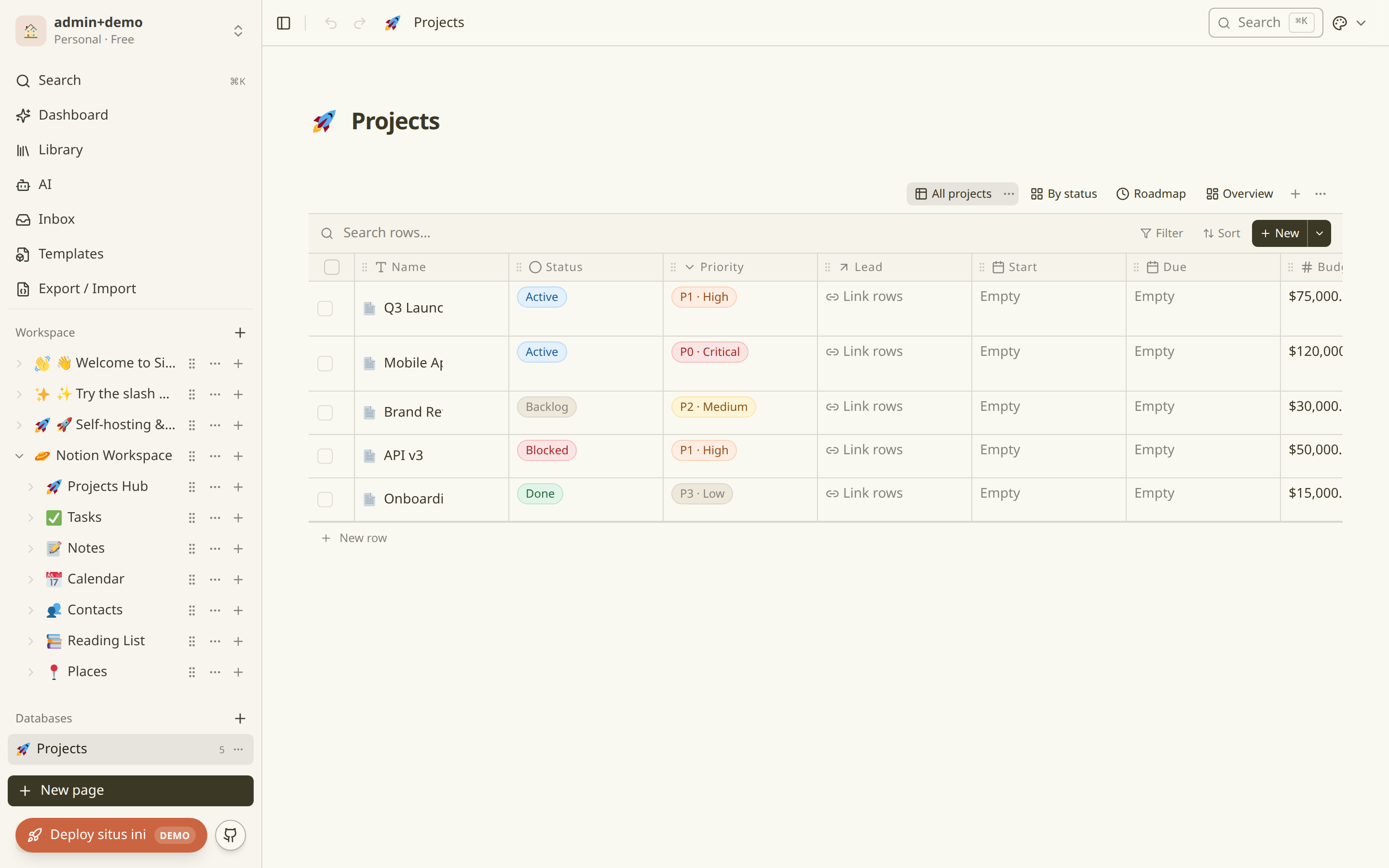Switch to All projects view
The width and height of the screenshot is (1389, 868).
[953, 194]
